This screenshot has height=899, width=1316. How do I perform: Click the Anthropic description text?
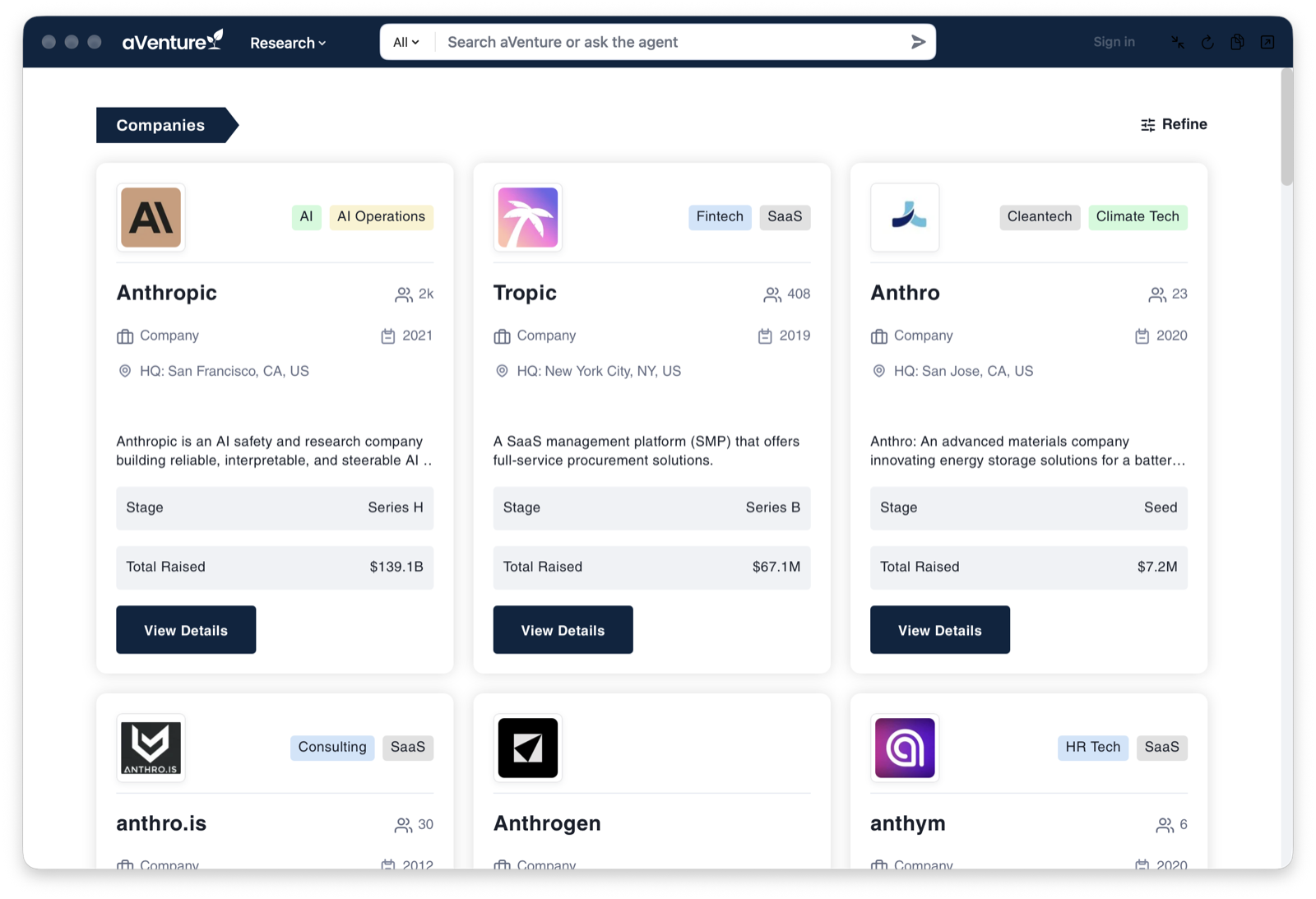275,451
